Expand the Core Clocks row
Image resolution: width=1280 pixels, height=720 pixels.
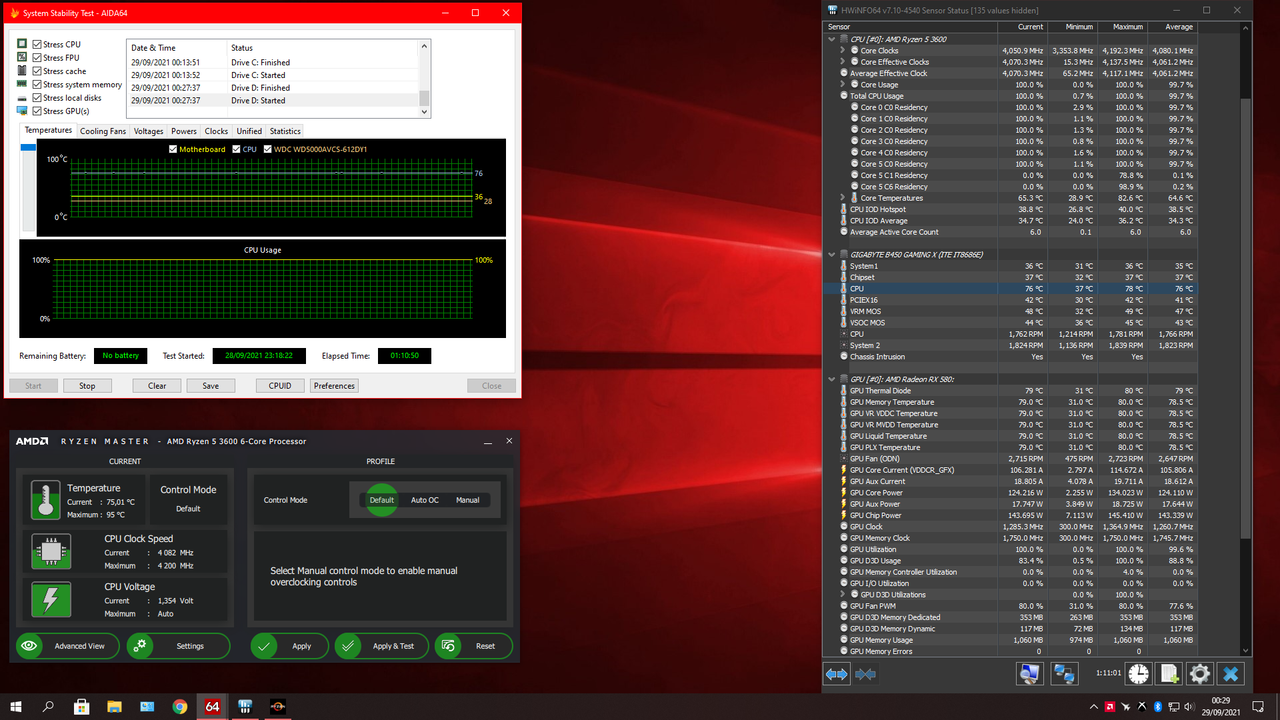(843, 50)
